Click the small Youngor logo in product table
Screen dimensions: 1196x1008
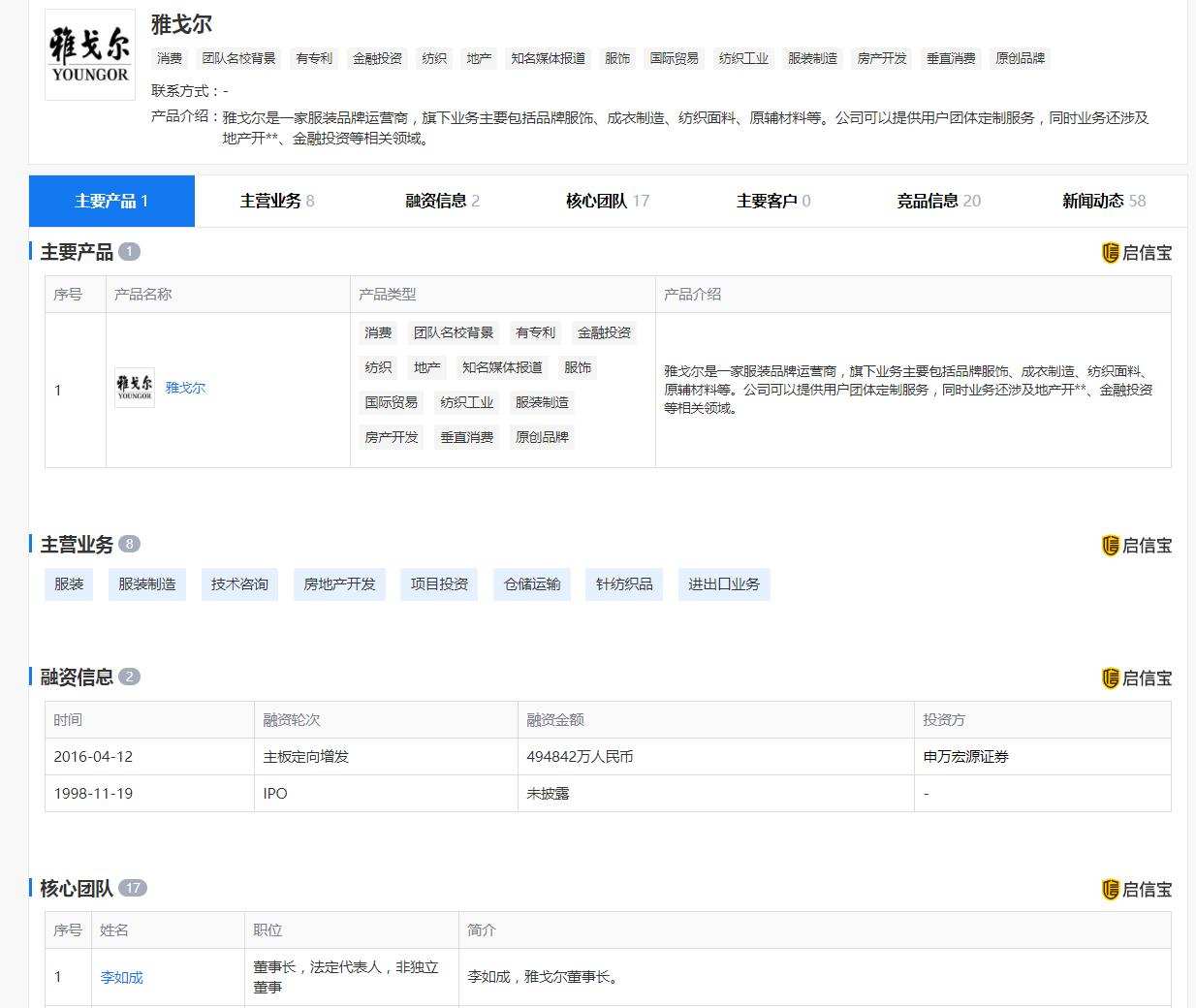click(x=135, y=388)
